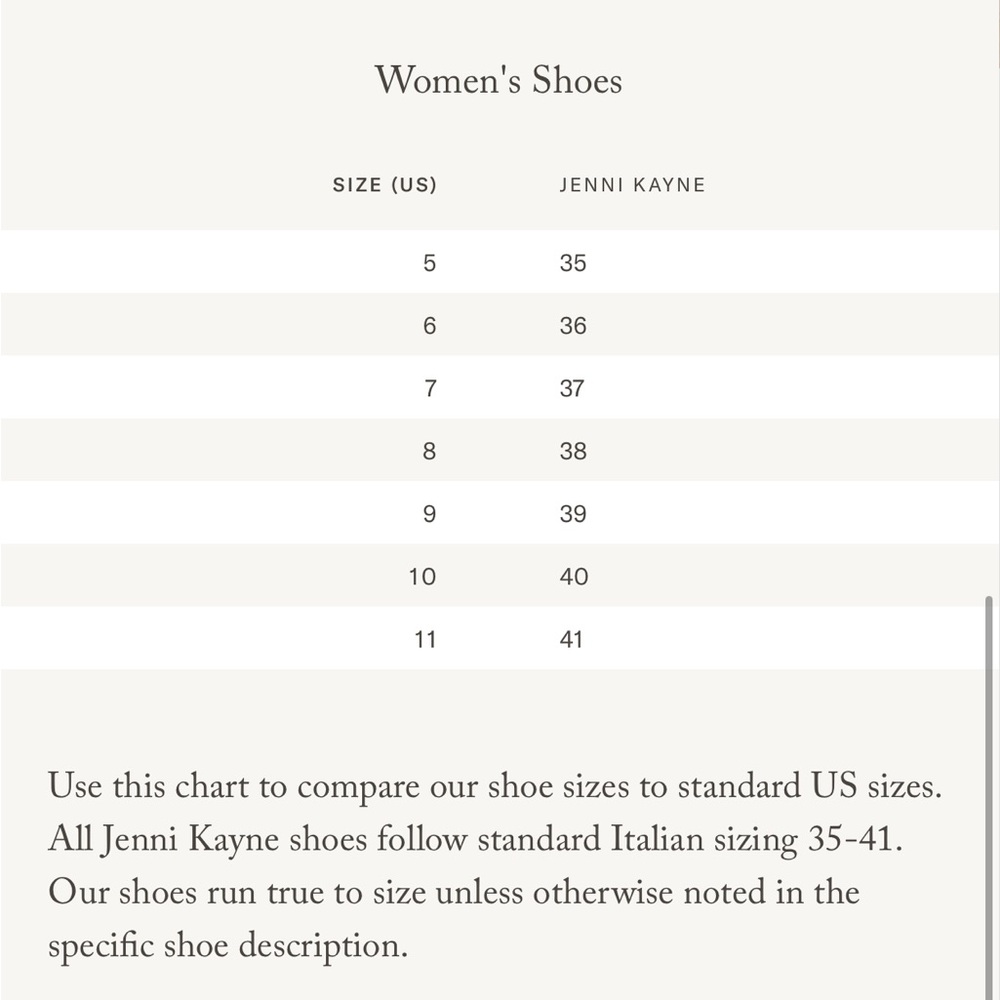Click the Jenni Kayne size 37 cell
Viewport: 1000px width, 1000px height.
click(572, 388)
